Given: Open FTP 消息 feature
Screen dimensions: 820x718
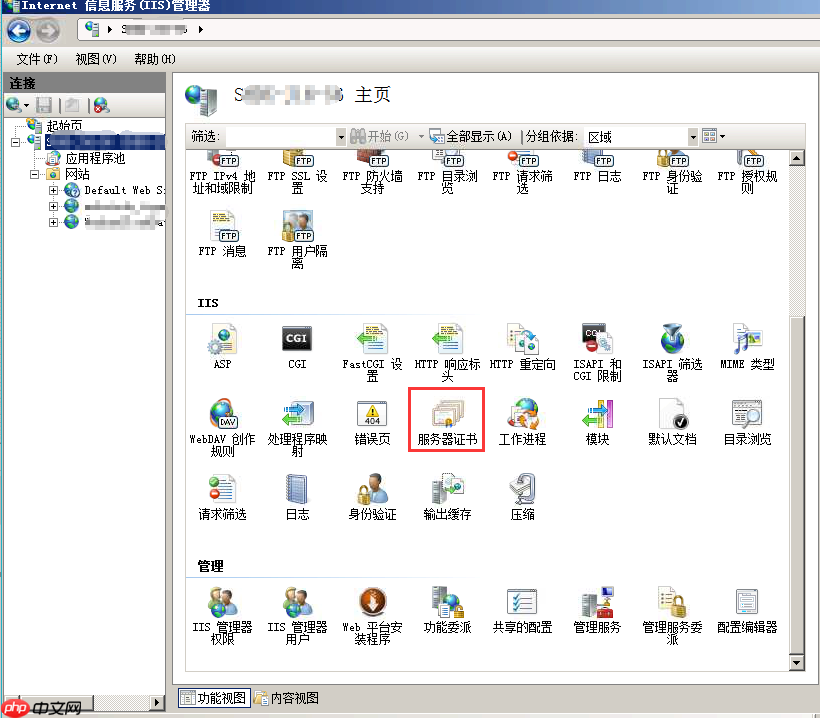Looking at the screenshot, I should 222,233.
